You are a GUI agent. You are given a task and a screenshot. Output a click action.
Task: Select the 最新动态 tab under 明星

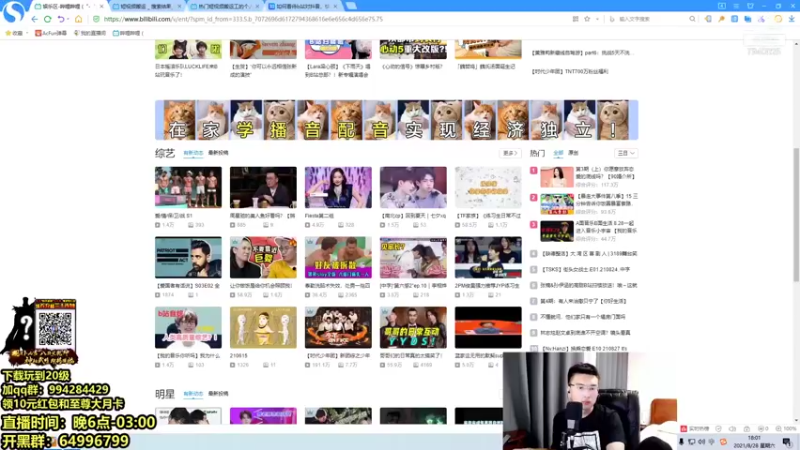[x=193, y=393]
